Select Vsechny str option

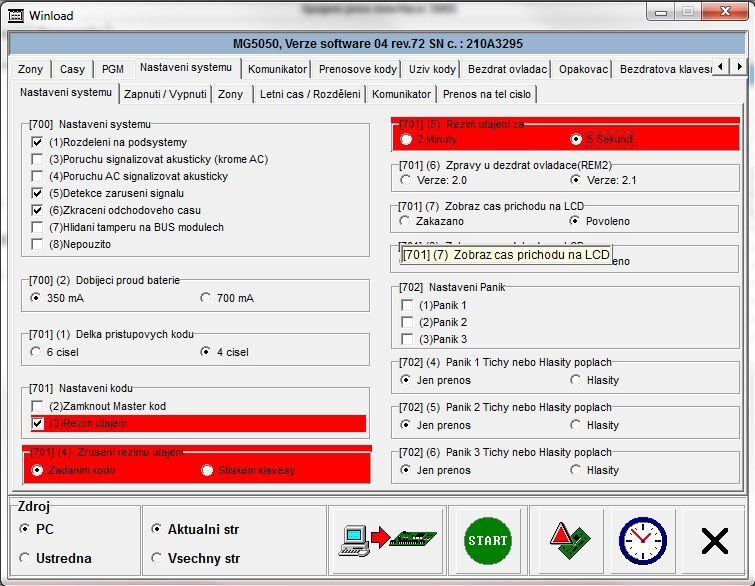[x=157, y=558]
